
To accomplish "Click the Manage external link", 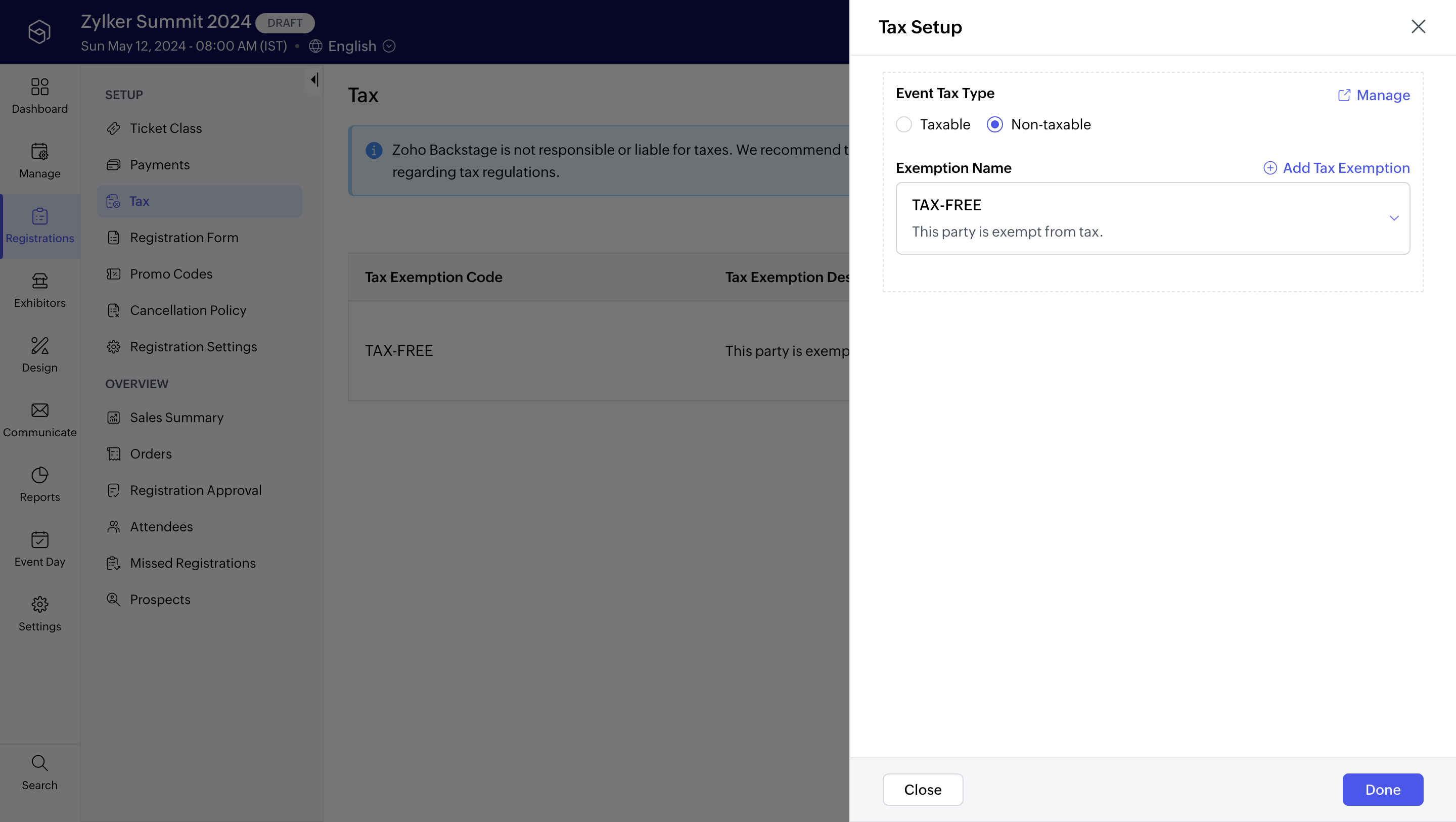I will (x=1374, y=95).
